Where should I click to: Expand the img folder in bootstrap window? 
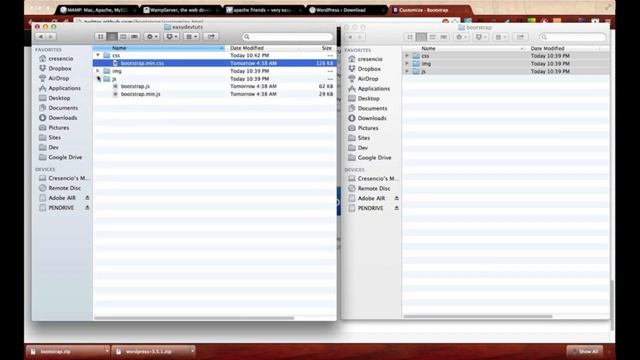(x=407, y=63)
